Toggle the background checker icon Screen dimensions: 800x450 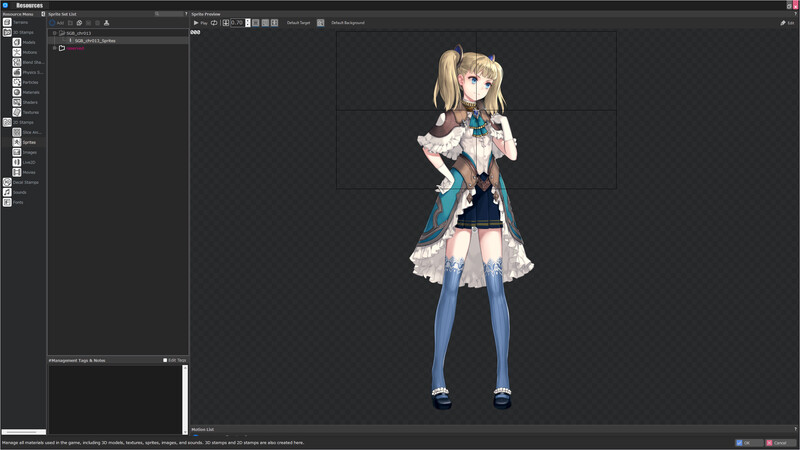point(320,23)
